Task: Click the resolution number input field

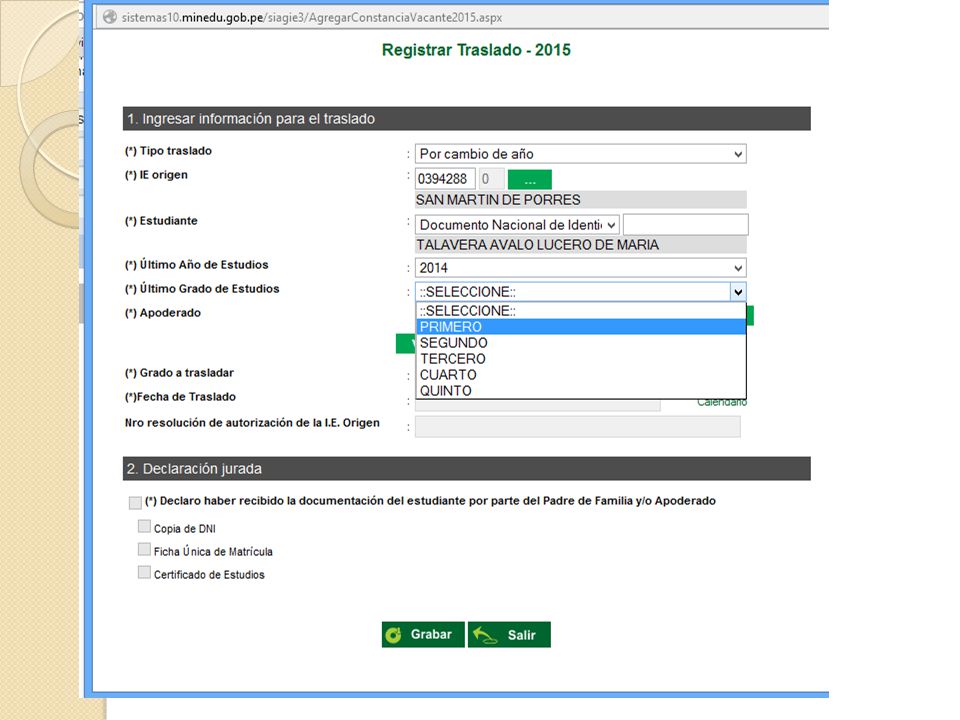Action: [x=577, y=426]
